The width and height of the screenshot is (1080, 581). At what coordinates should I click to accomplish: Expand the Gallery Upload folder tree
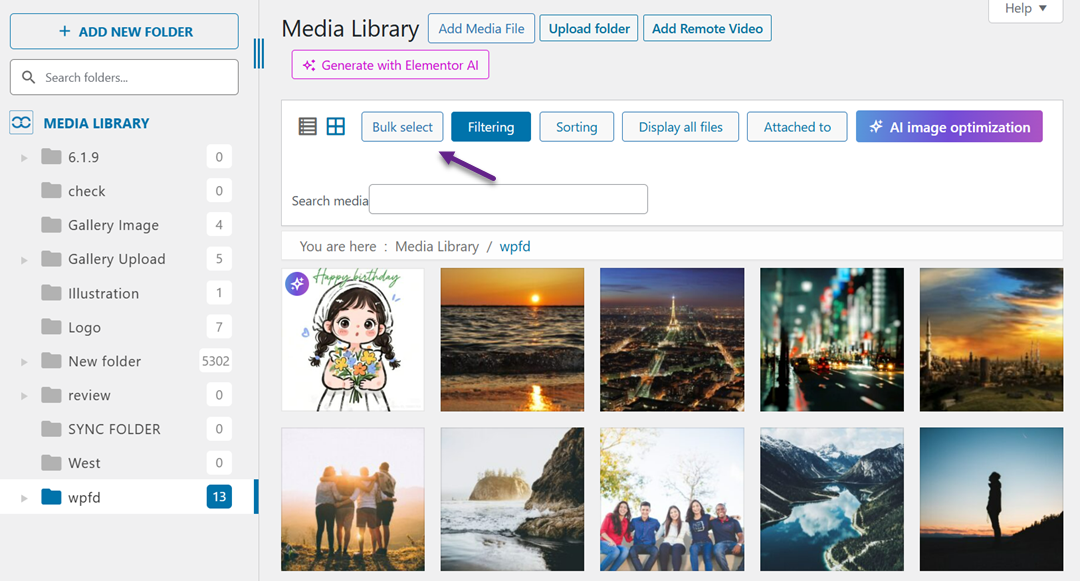23,258
